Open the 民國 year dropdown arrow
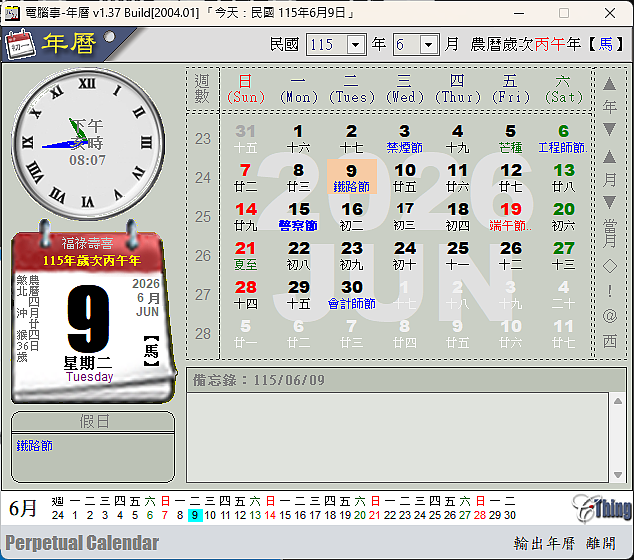 pos(356,44)
